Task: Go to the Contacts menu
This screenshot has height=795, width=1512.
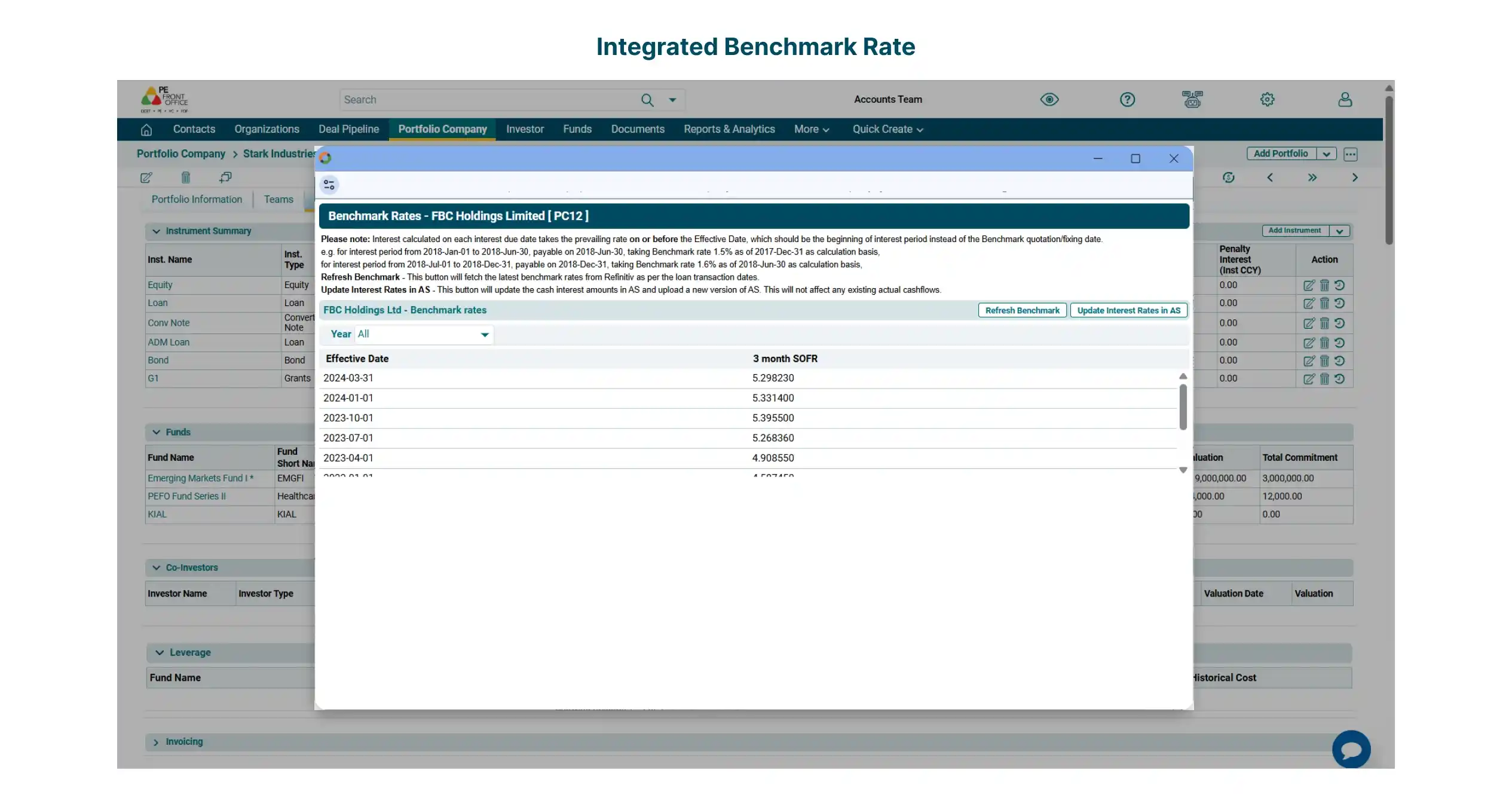Action: pyautogui.click(x=194, y=130)
